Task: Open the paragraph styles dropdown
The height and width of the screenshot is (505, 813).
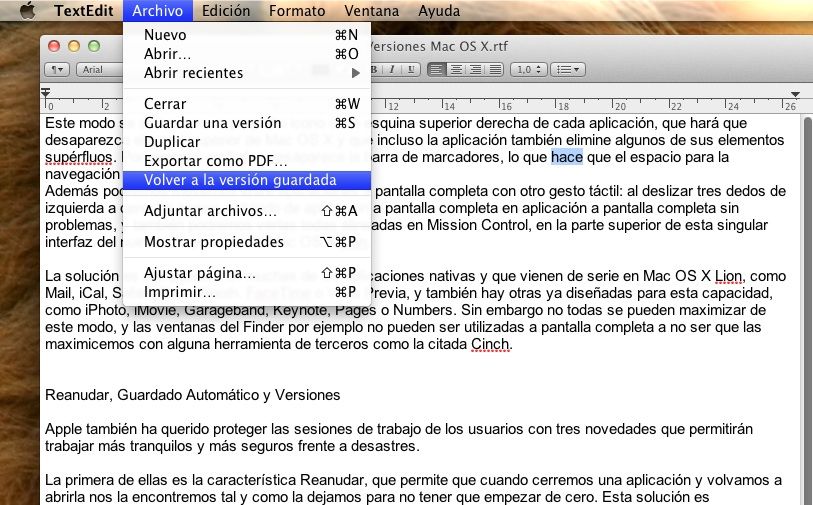Action: tap(59, 69)
